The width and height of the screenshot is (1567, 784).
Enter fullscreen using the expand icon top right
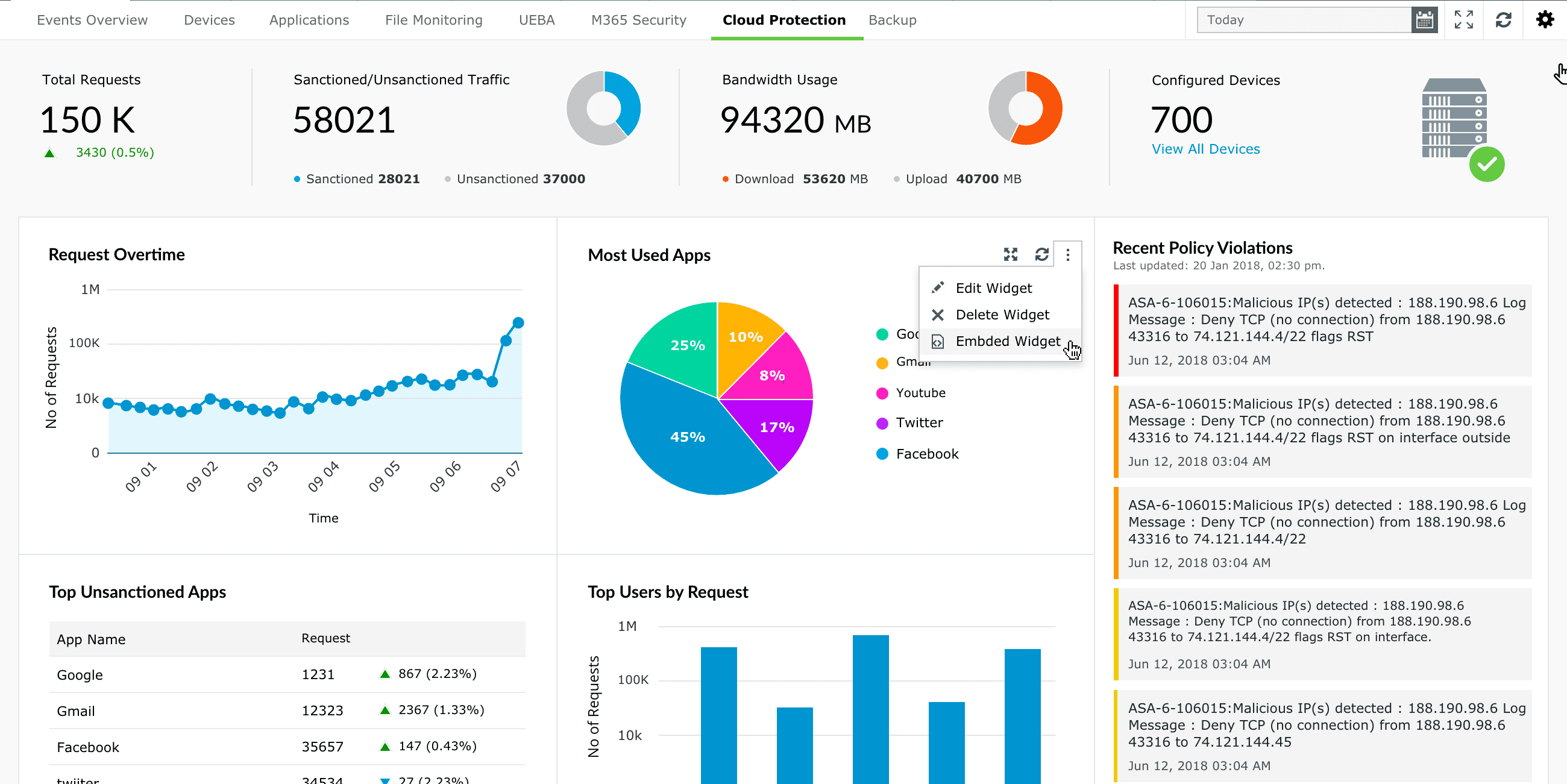pos(1463,19)
